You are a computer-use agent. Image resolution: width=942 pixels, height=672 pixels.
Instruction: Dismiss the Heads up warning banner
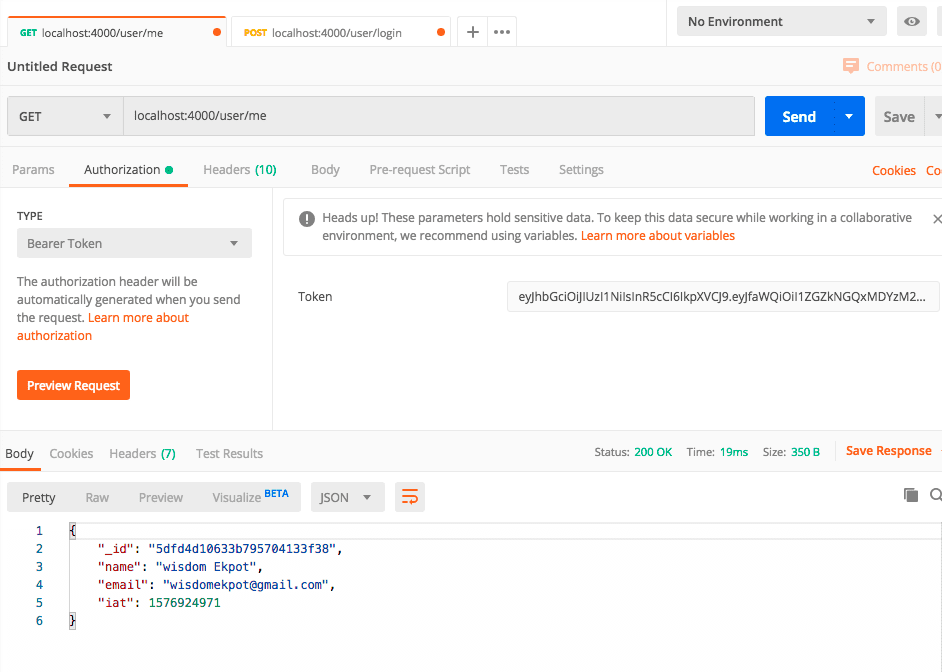(x=936, y=218)
